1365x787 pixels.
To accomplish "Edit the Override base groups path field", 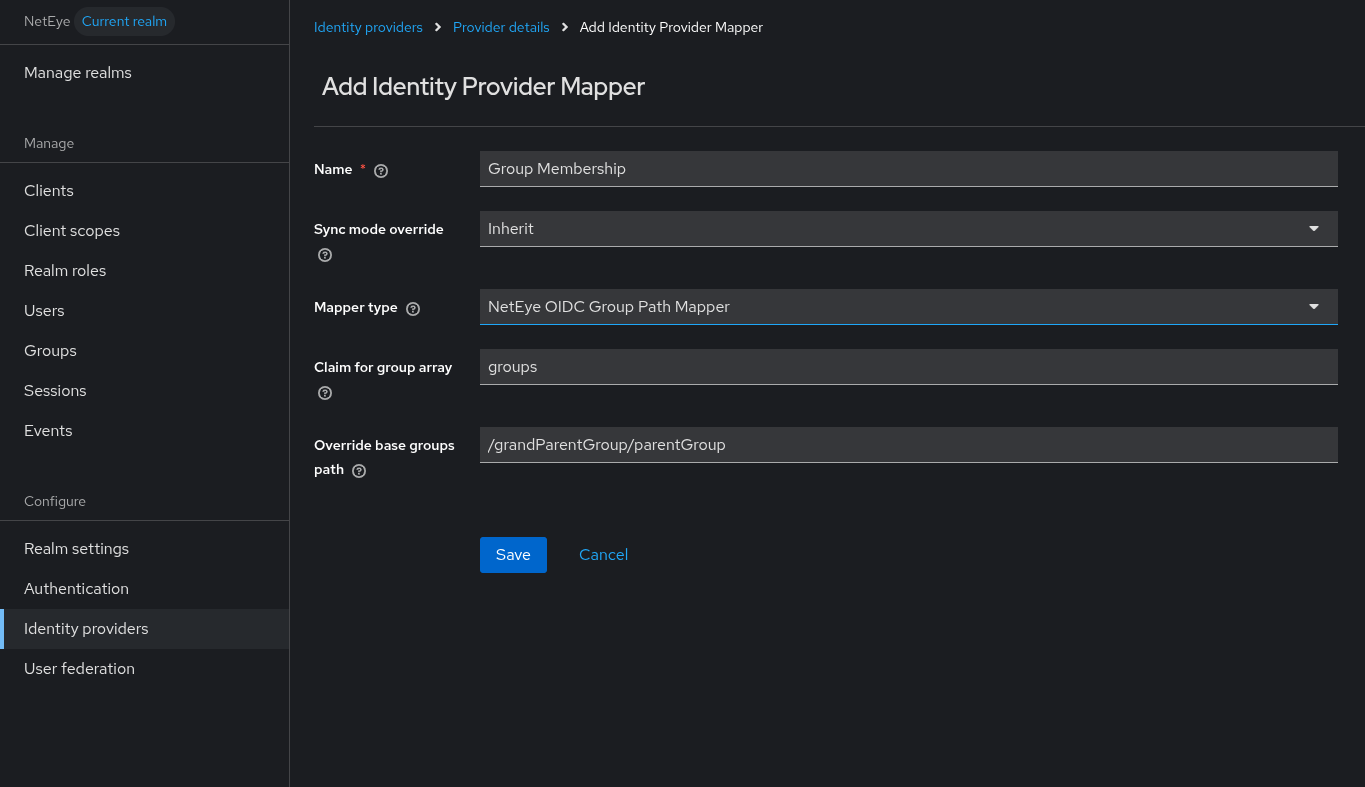I will (x=908, y=444).
